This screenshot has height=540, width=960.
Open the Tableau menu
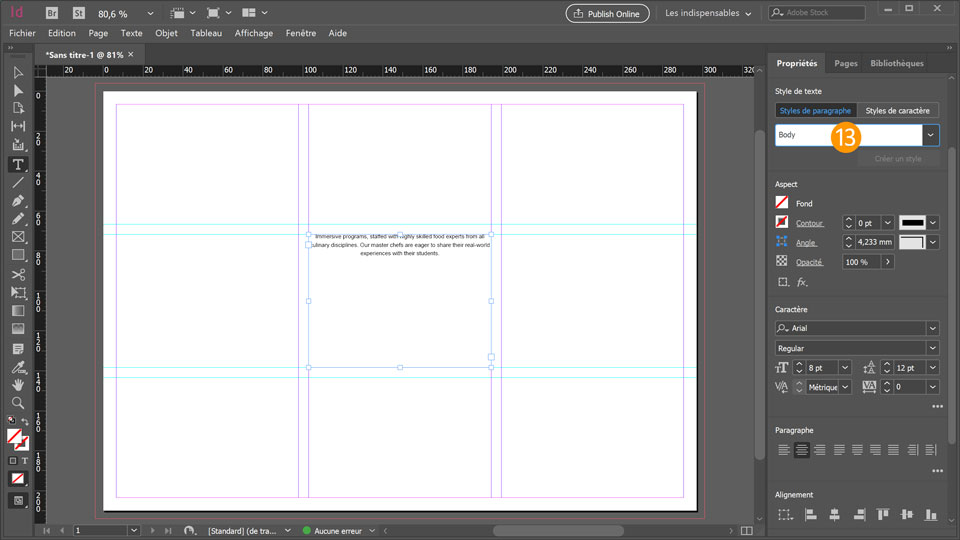206,33
